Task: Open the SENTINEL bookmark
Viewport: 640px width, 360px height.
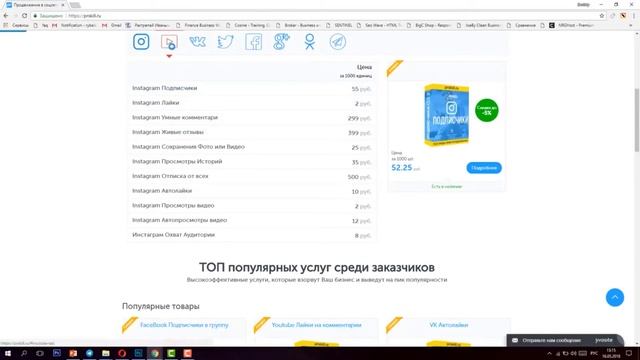Action: point(340,25)
